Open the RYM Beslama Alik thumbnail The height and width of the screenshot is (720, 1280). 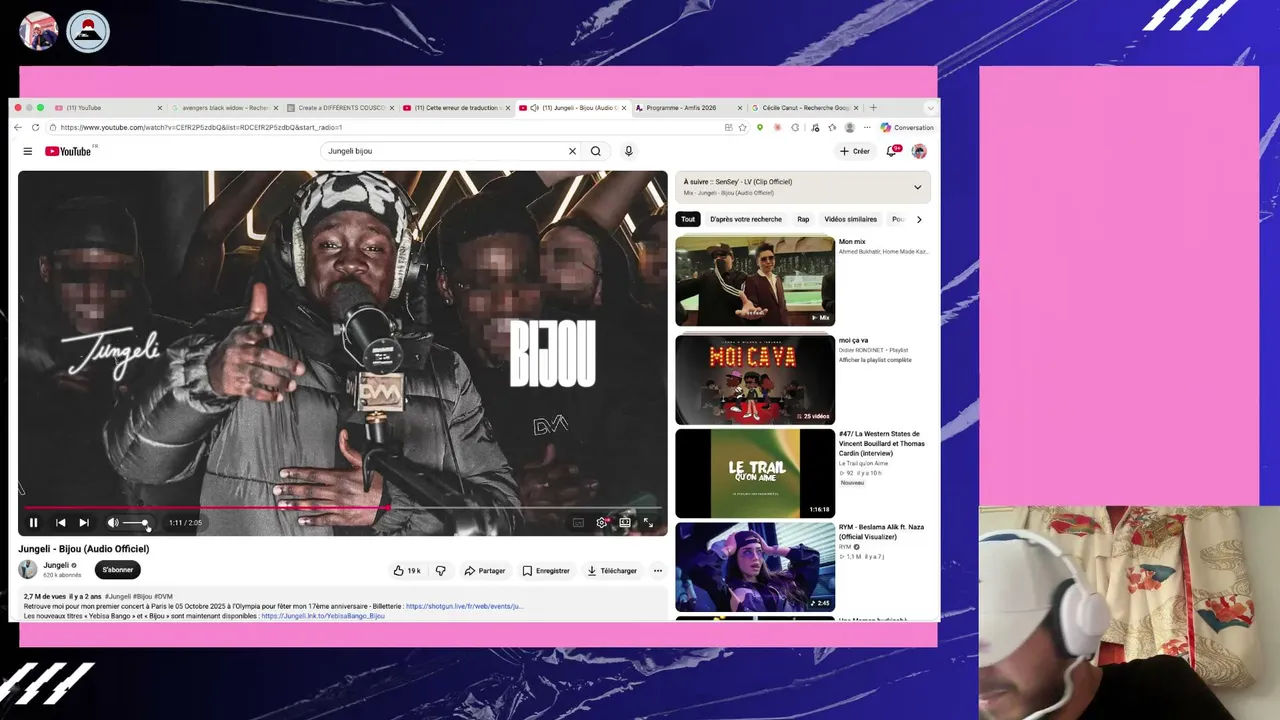(755, 567)
